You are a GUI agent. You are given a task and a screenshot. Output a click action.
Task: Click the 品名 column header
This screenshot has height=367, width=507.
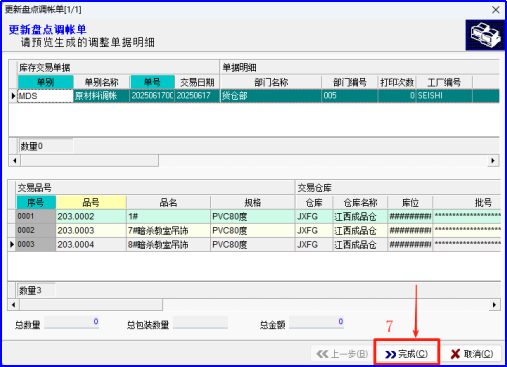click(168, 202)
